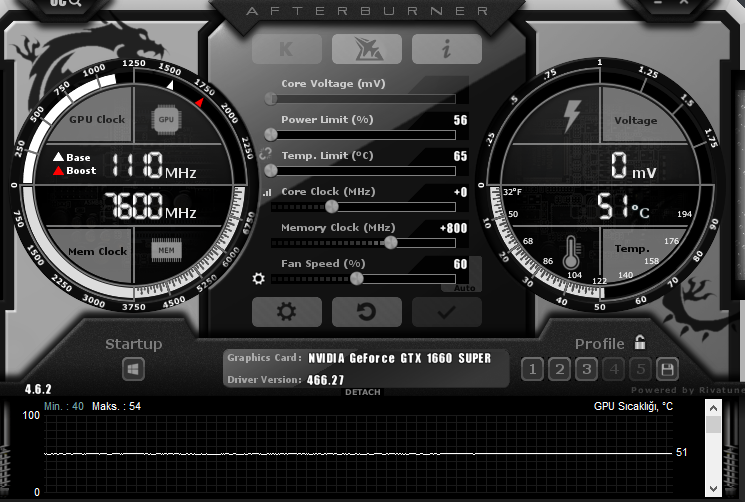Open the information i button

tap(447, 48)
